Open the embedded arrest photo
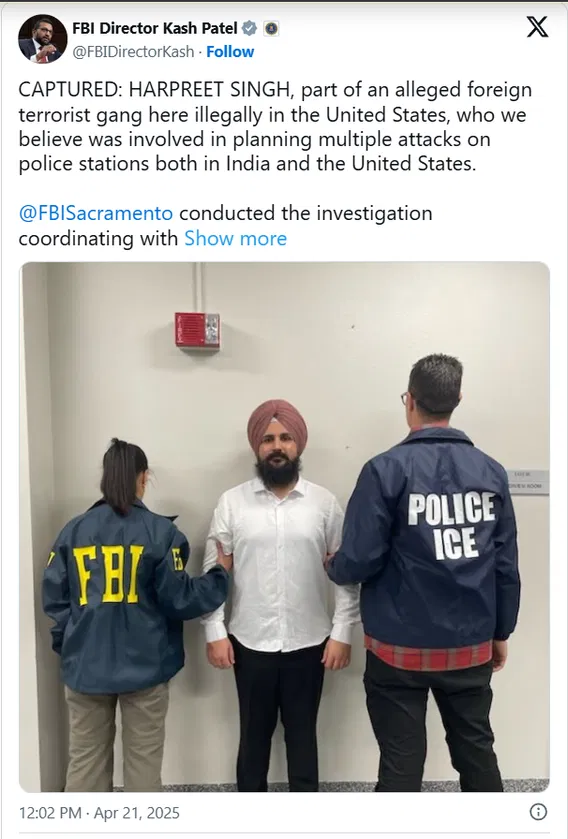 click(x=285, y=527)
